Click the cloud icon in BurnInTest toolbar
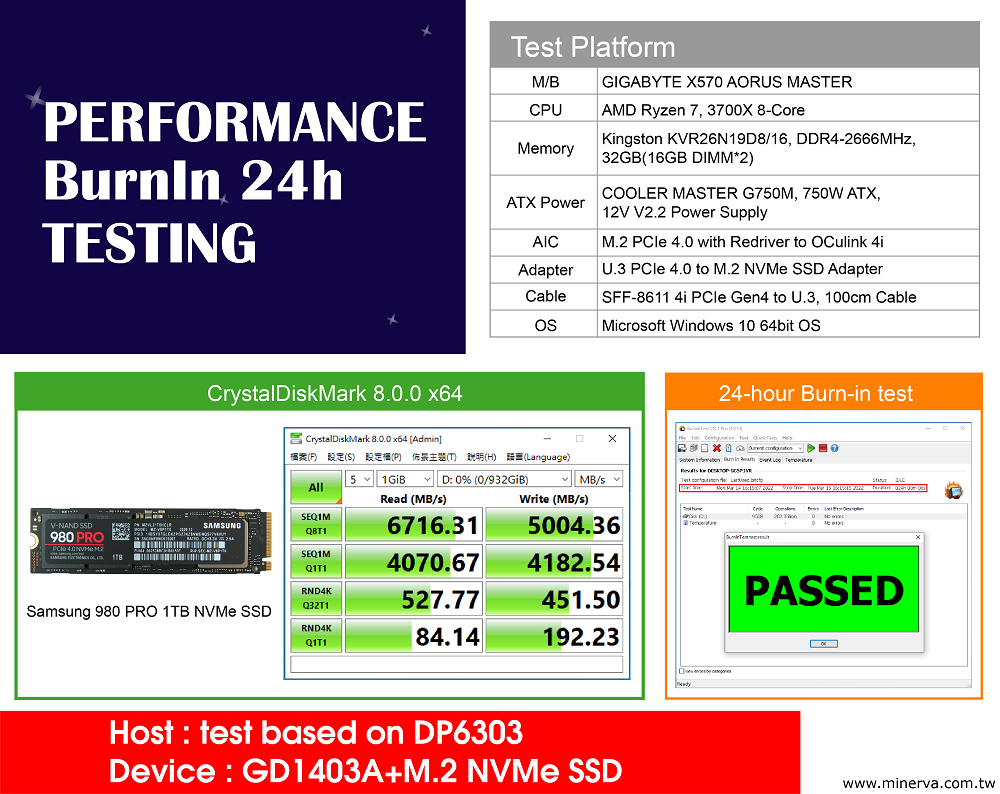 (740, 448)
